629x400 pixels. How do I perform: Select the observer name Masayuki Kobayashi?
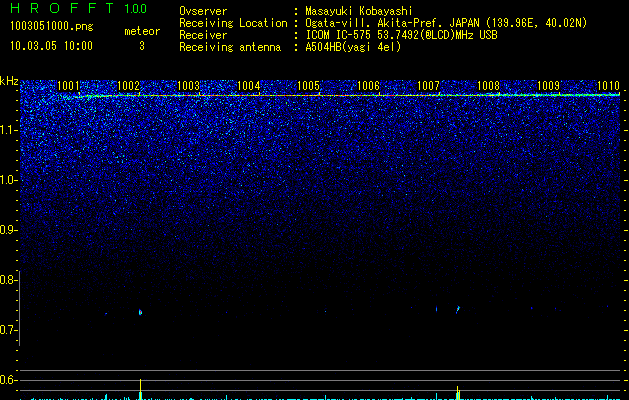pos(359,12)
